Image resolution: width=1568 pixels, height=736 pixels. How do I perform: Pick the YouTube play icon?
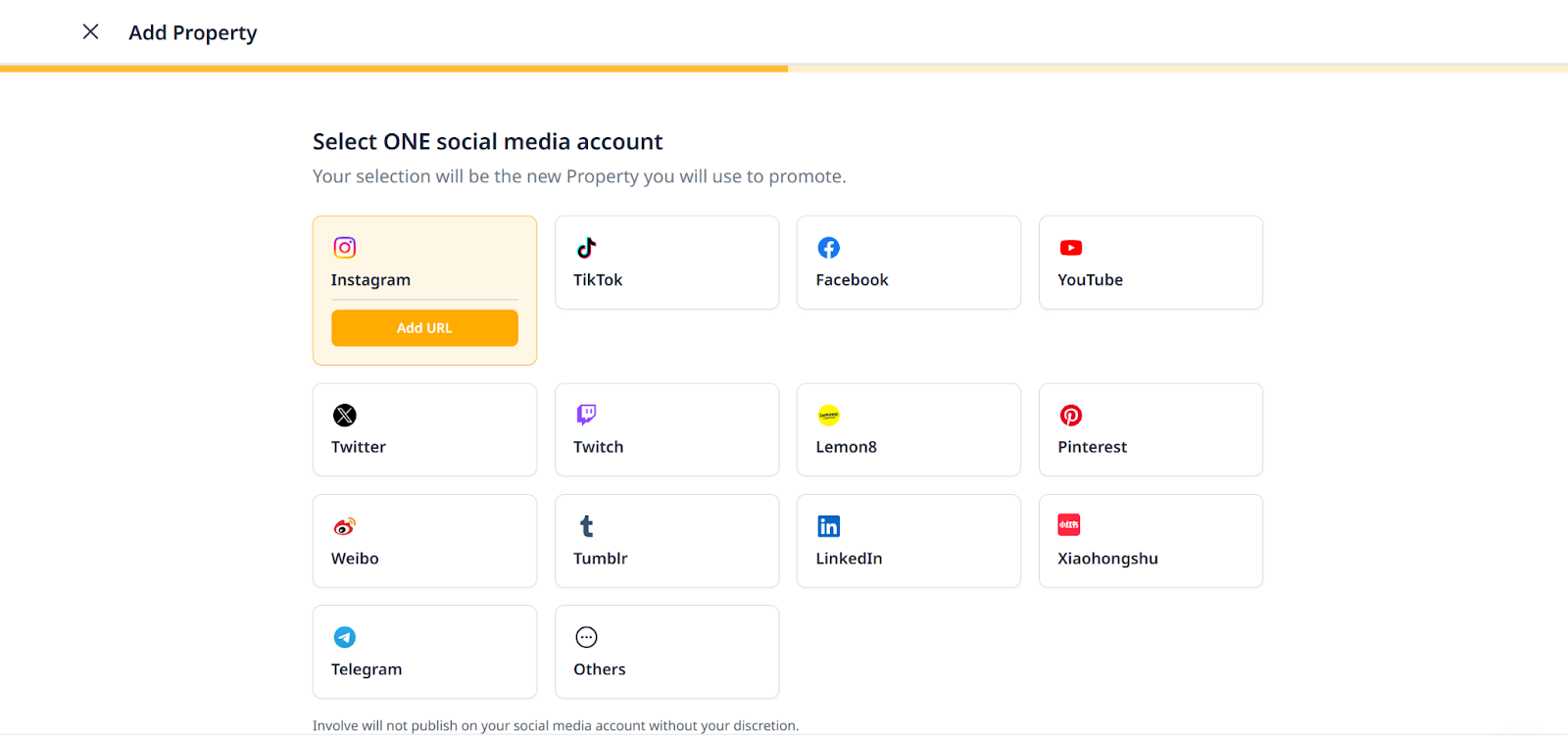pos(1070,248)
